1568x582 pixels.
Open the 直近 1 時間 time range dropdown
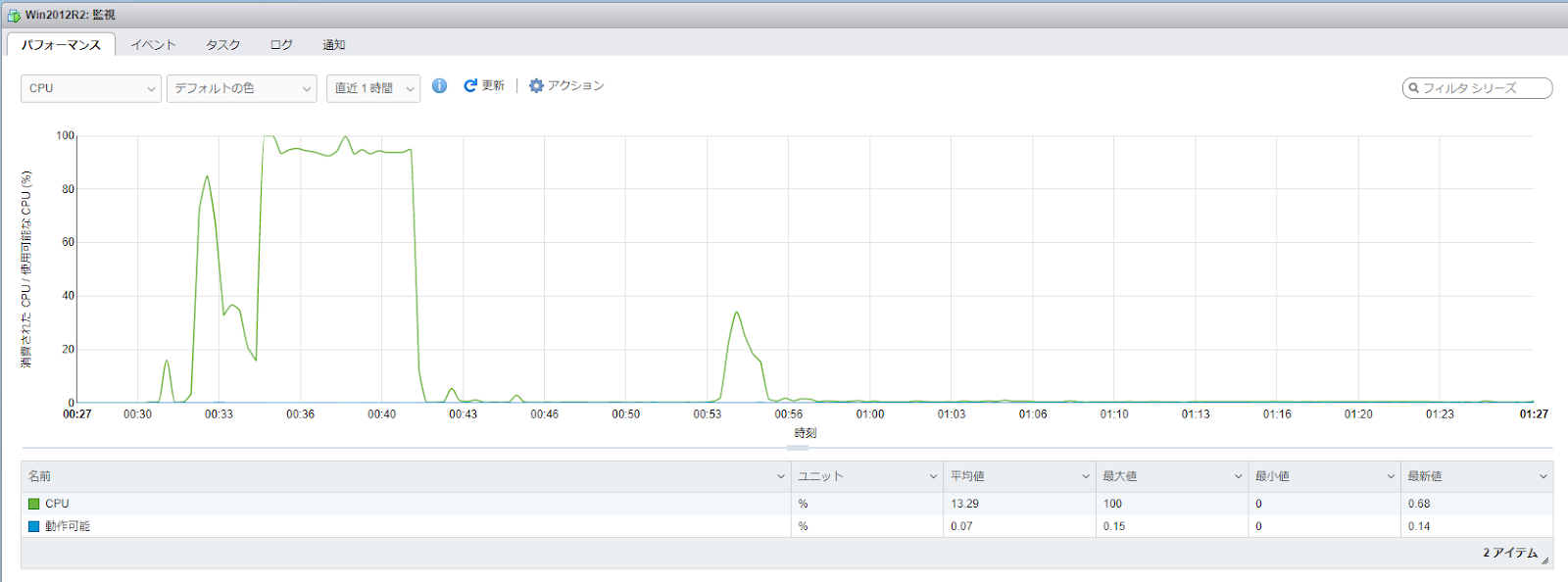tap(373, 88)
